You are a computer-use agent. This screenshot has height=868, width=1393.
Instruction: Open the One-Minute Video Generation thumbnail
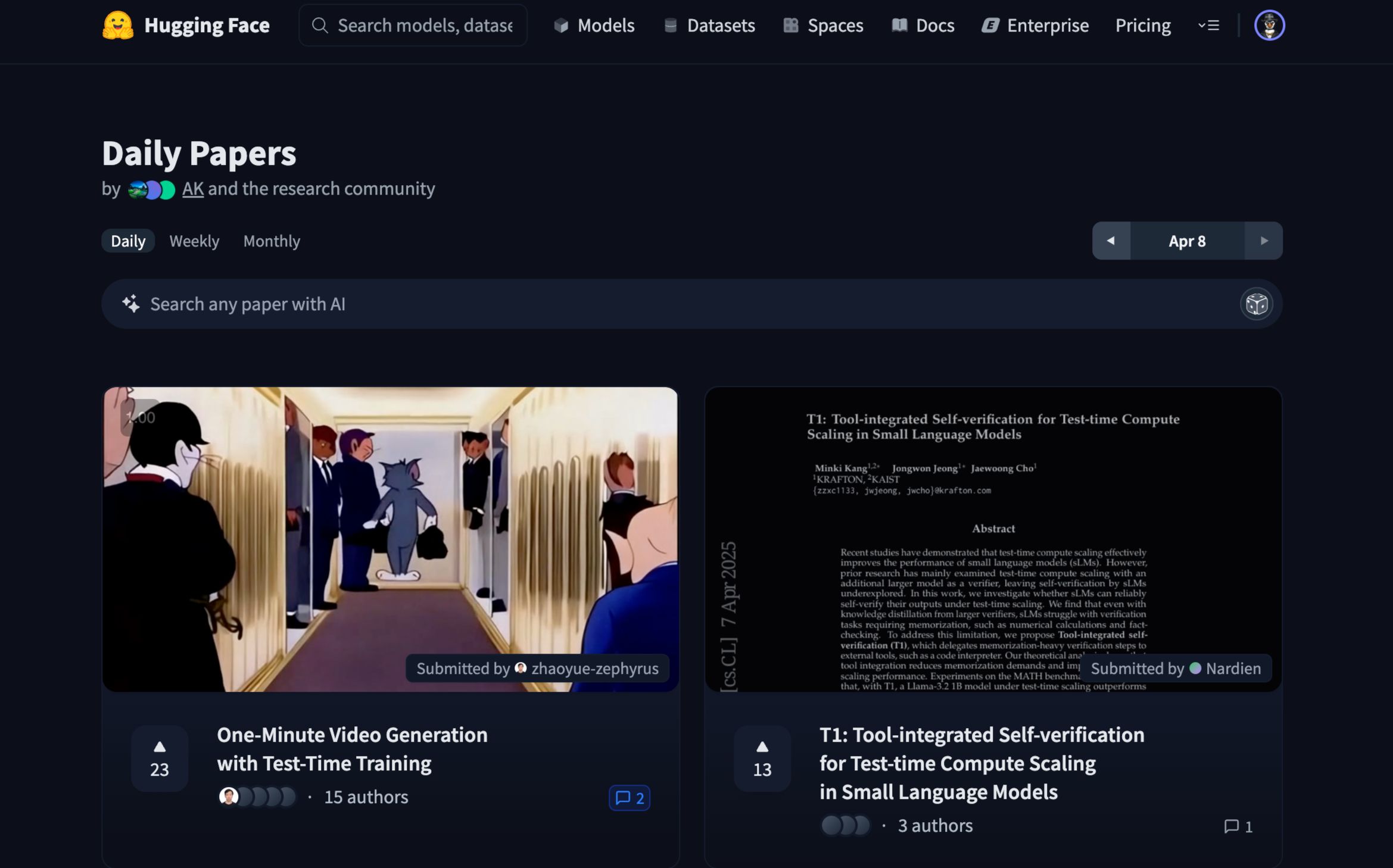[x=391, y=539]
